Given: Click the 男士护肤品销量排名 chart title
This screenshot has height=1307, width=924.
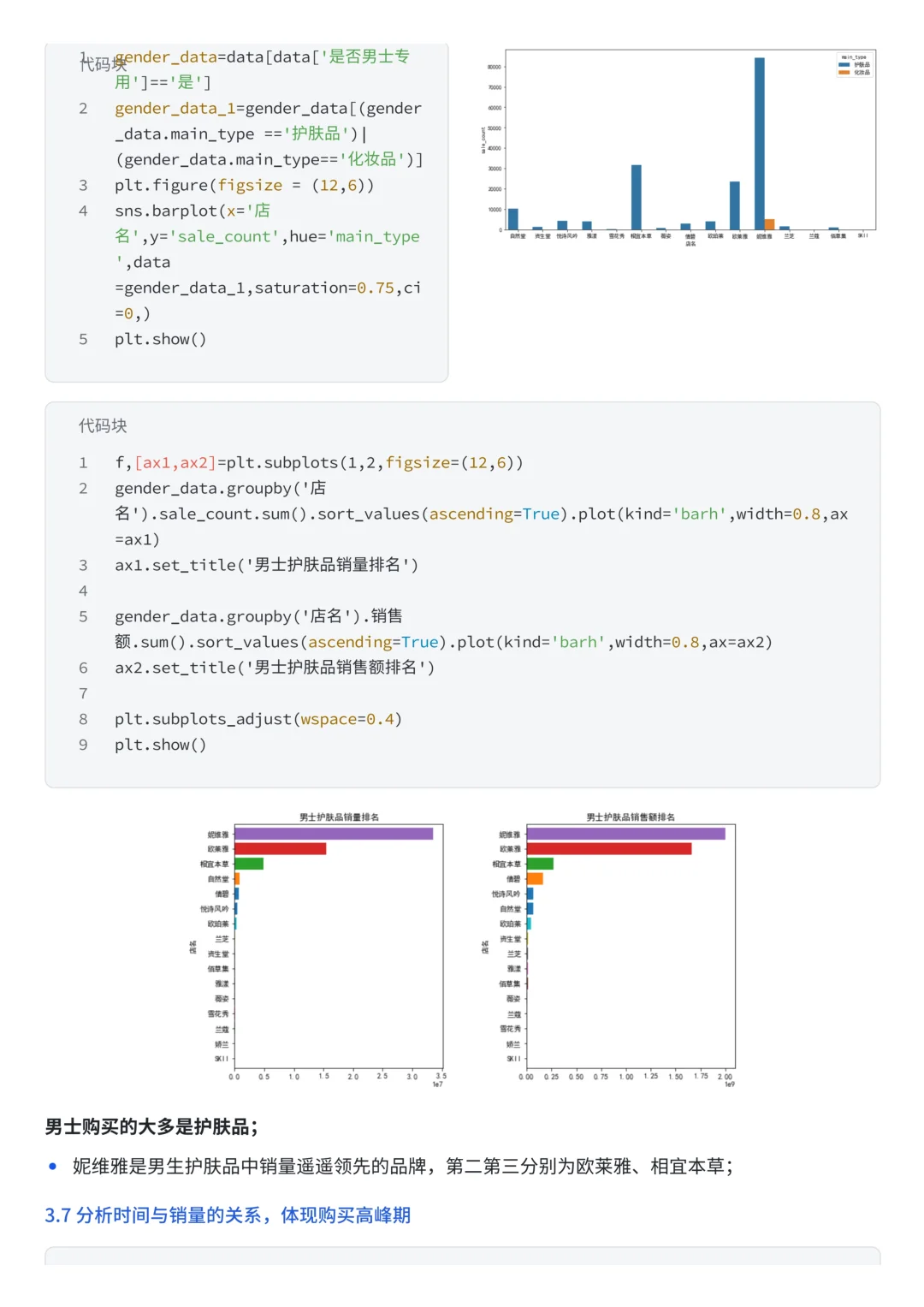Looking at the screenshot, I should [339, 817].
